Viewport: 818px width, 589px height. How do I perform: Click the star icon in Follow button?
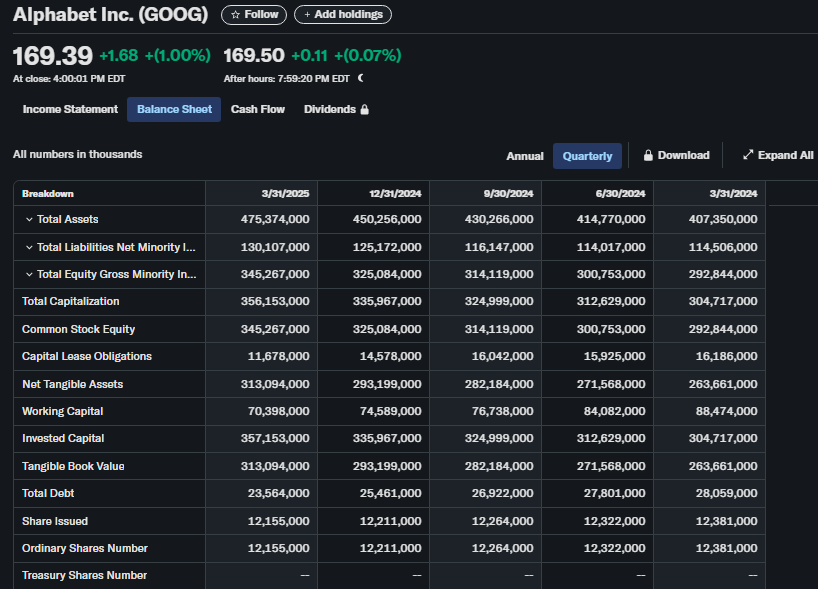(x=235, y=15)
